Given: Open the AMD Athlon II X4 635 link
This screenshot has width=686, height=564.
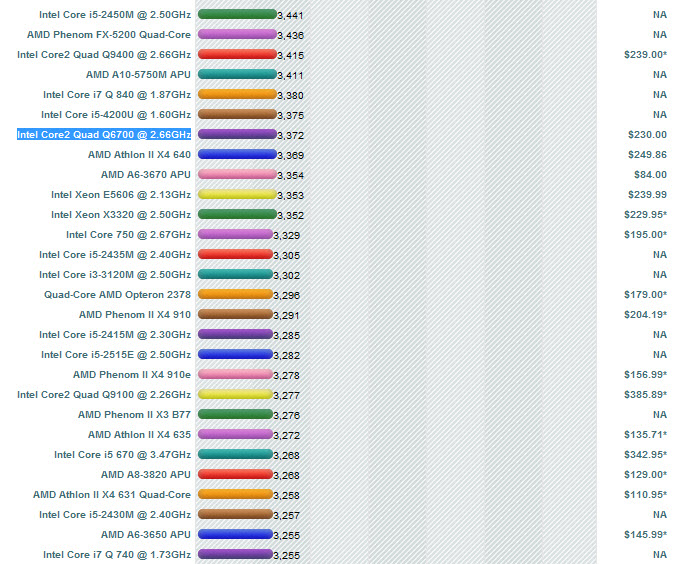Looking at the screenshot, I should coord(140,435).
